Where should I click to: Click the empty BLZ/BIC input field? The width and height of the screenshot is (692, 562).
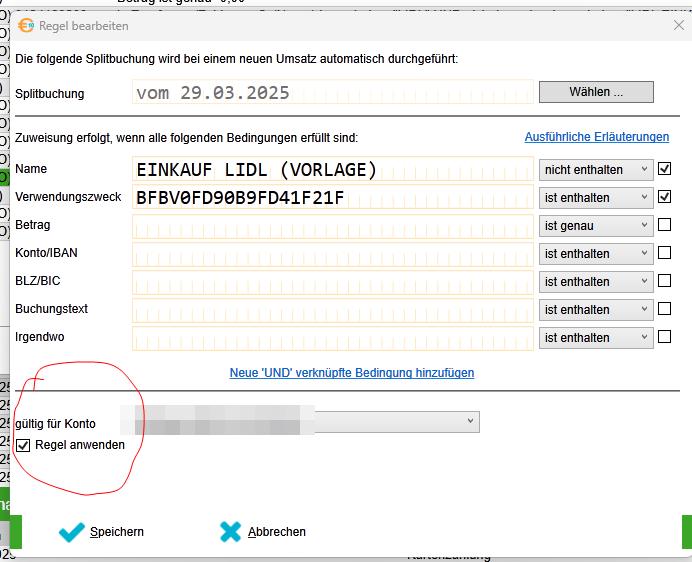(x=333, y=281)
